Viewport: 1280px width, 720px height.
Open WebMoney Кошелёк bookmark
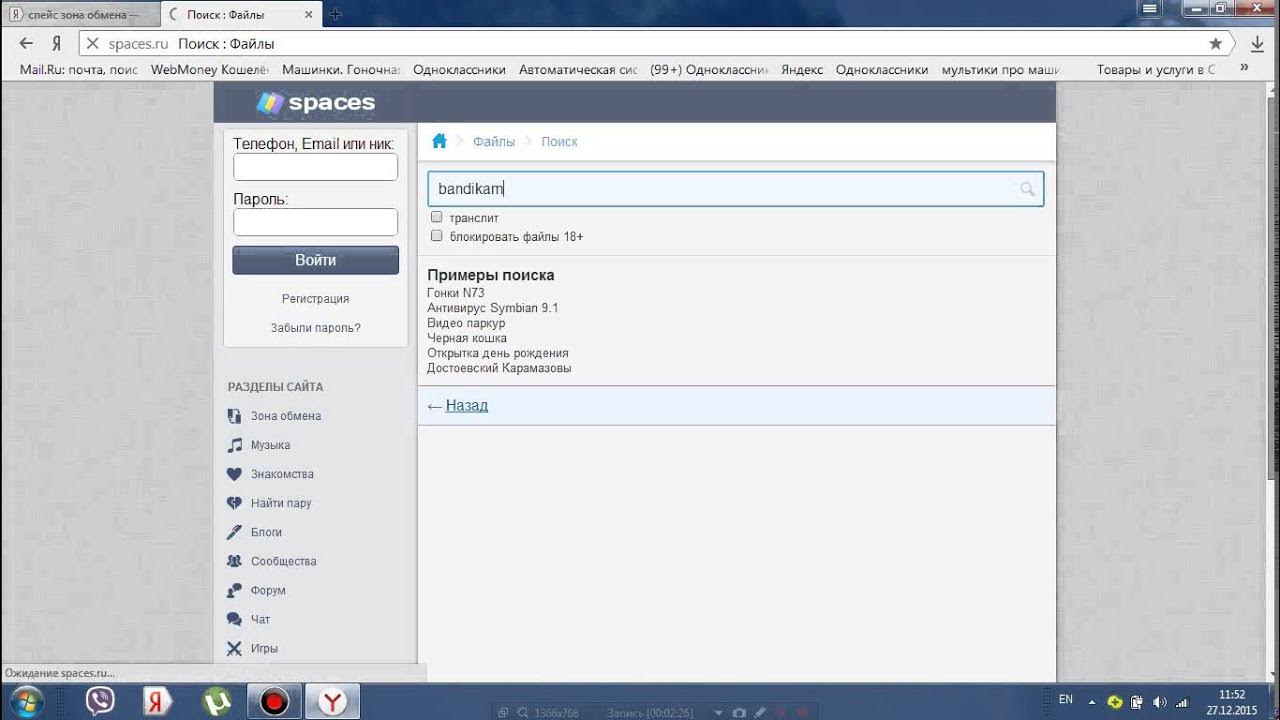210,69
